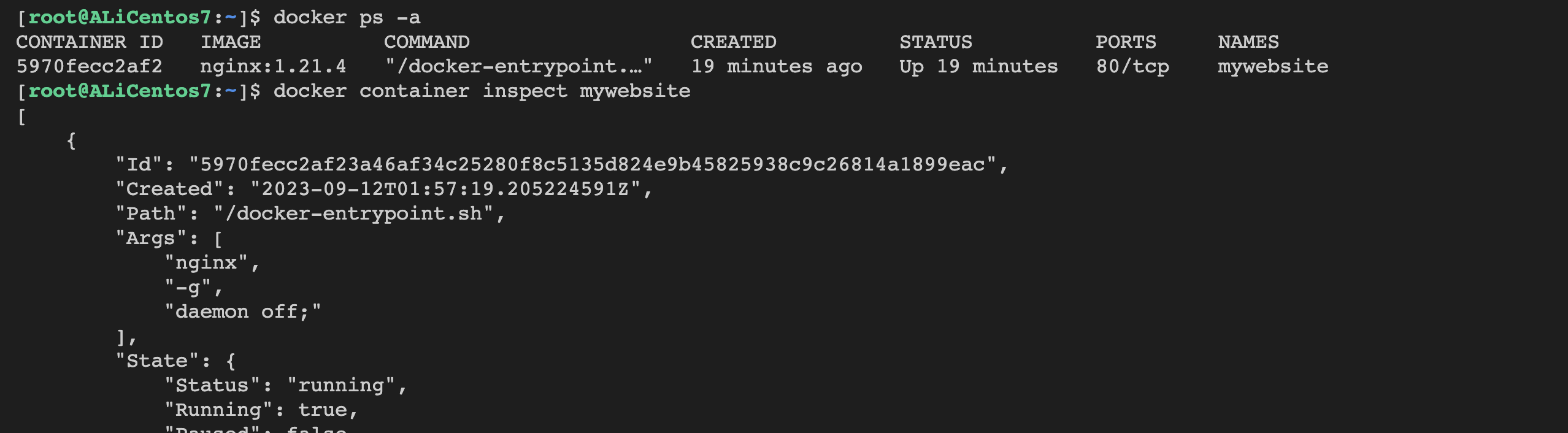The height and width of the screenshot is (433, 1568).
Task: Click the "19 minutes ago" created value
Action: pyautogui.click(x=777, y=66)
